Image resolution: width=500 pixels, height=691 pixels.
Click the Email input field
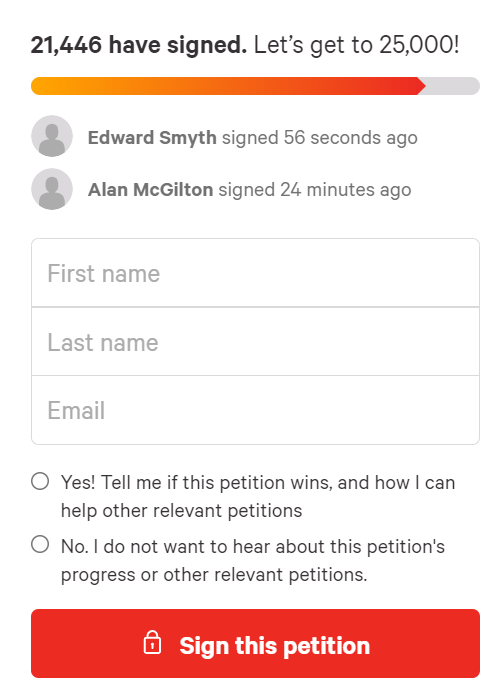tap(255, 410)
